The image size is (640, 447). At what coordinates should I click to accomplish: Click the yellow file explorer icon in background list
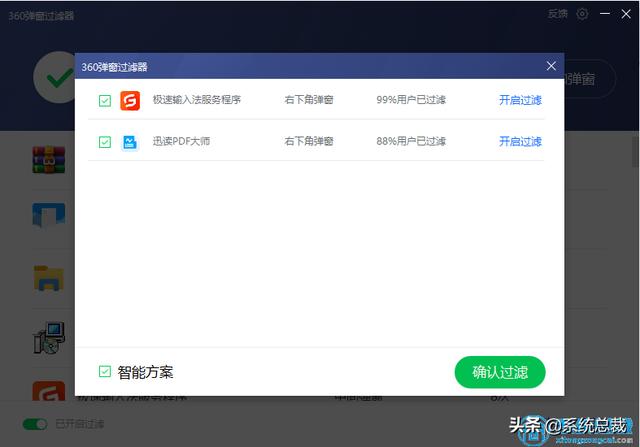(x=49, y=278)
